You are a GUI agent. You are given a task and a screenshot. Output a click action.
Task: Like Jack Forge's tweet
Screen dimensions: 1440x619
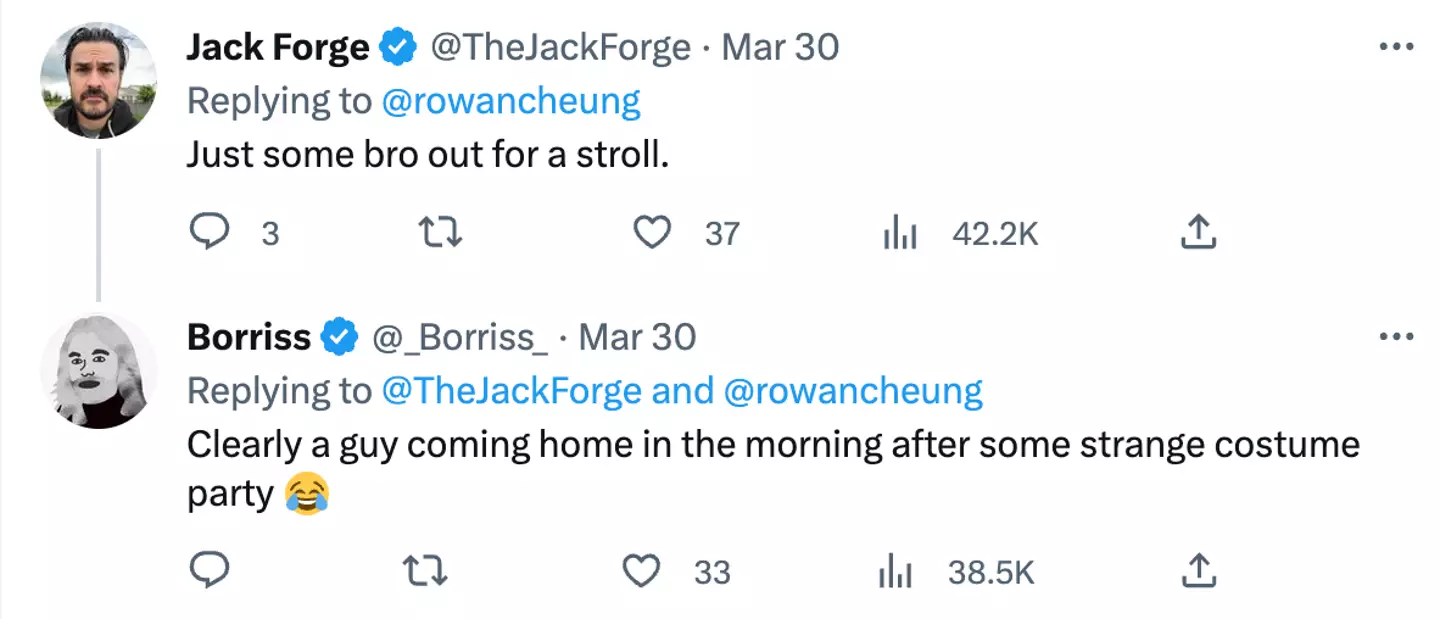pyautogui.click(x=653, y=233)
